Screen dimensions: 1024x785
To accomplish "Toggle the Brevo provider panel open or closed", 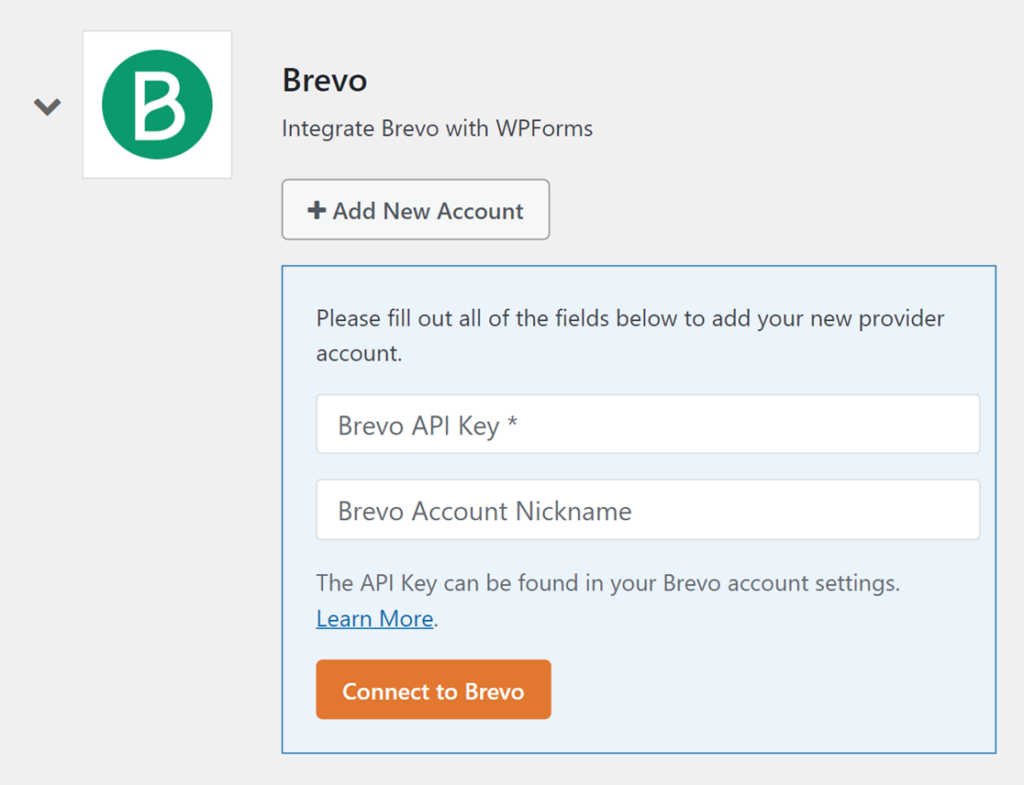I will tap(46, 104).
